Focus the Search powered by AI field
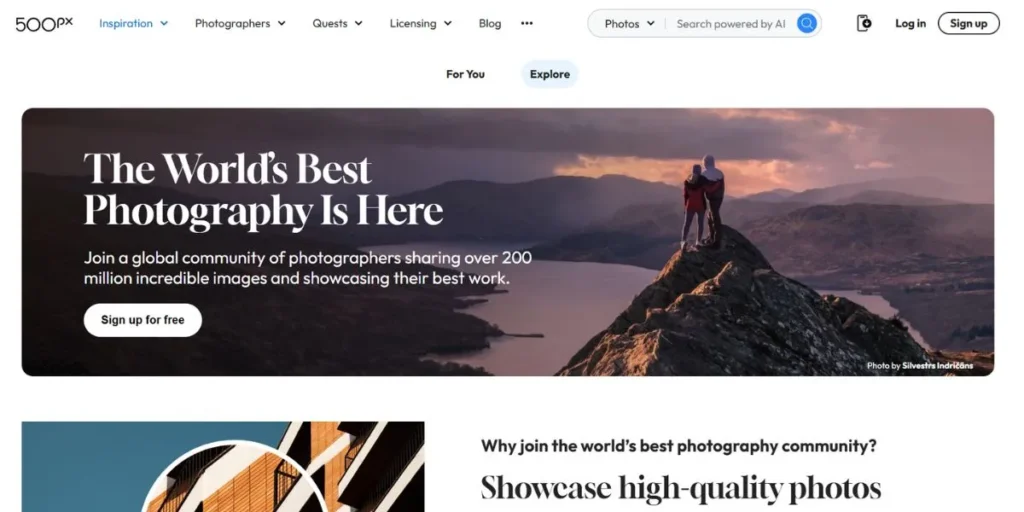The height and width of the screenshot is (512, 1024). pos(731,24)
